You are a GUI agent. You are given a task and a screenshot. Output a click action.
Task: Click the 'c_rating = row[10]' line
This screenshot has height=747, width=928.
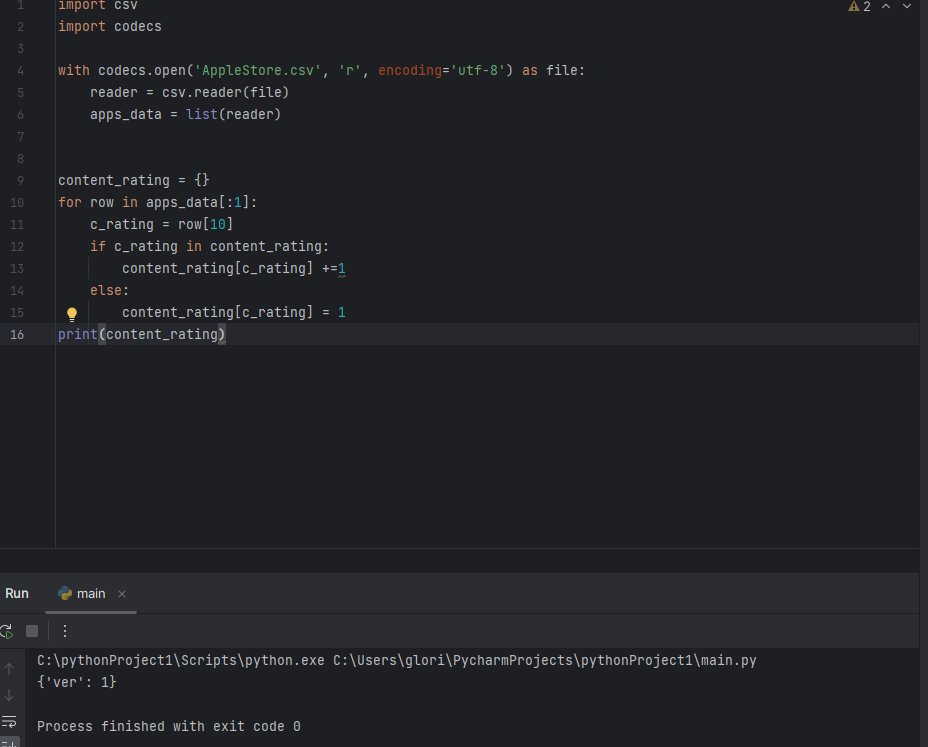162,224
